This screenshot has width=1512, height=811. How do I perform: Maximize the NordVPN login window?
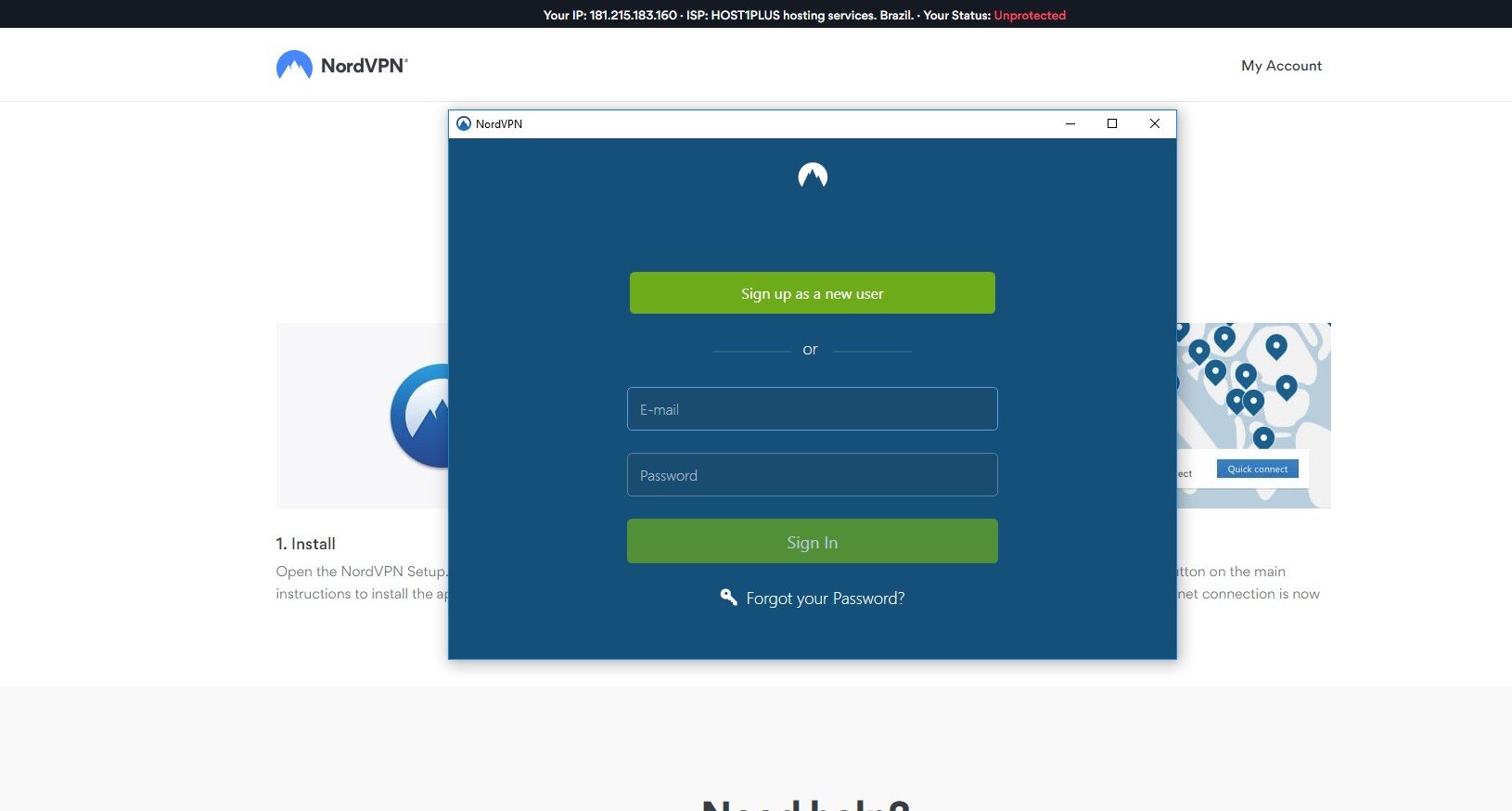coord(1112,123)
